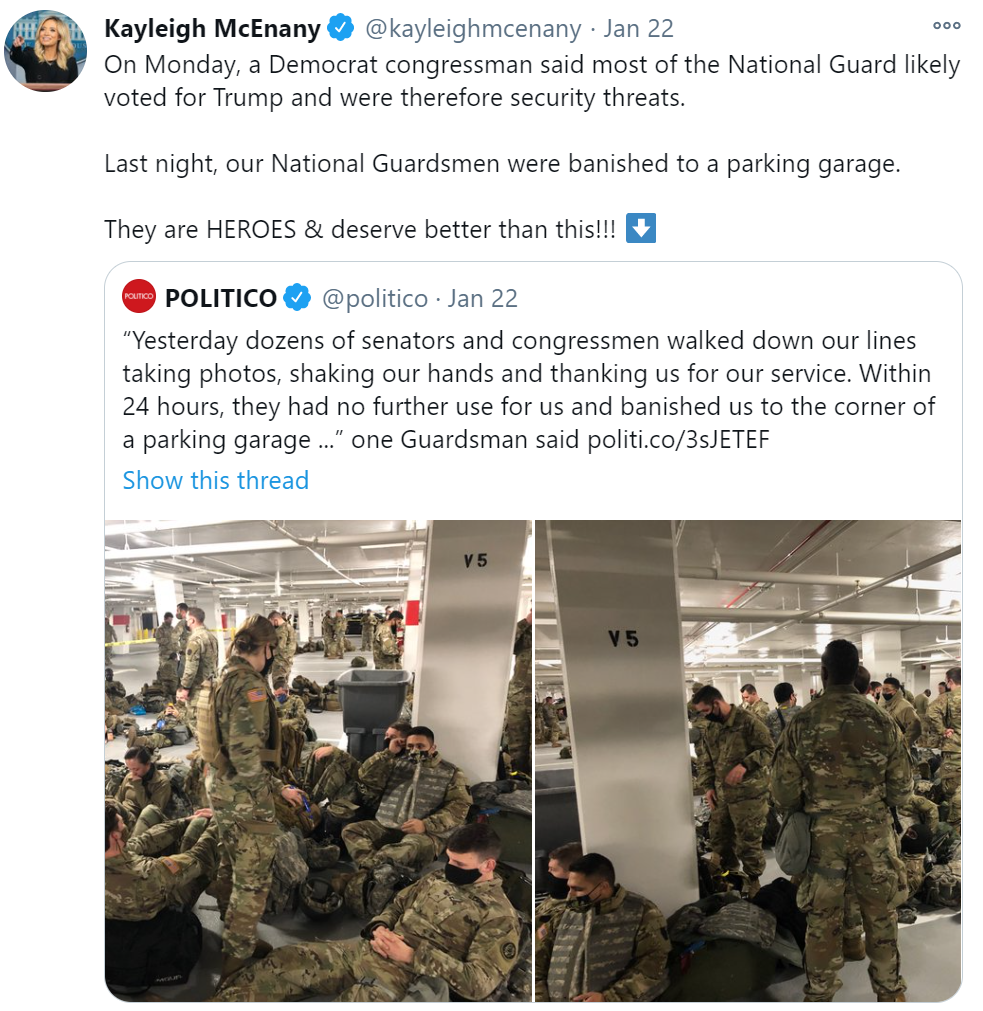Image resolution: width=983 pixels, height=1011 pixels.
Task: Open the tweet's three-dot more menu
Action: [946, 26]
